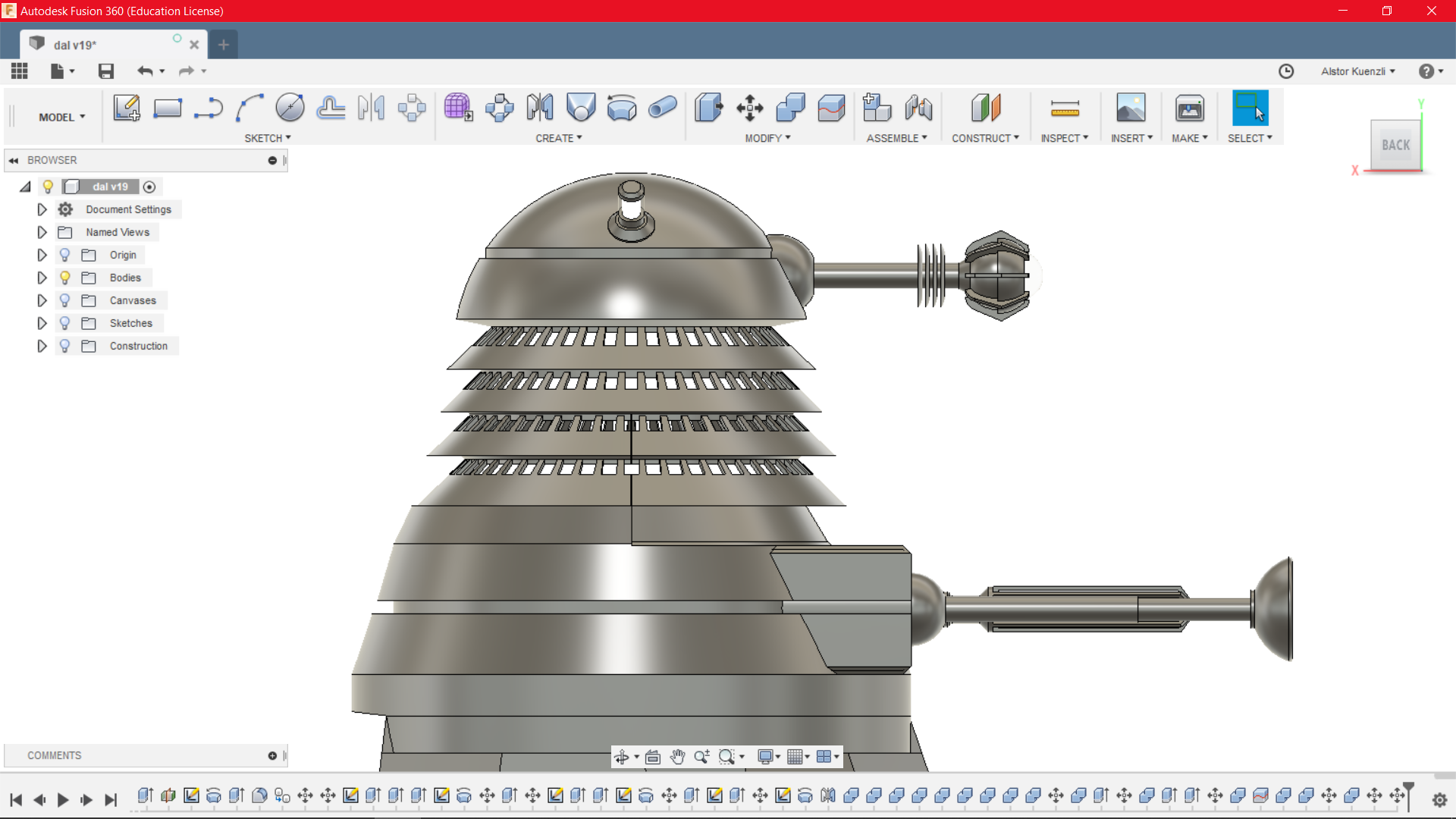1456x819 pixels.
Task: Expand the Sketches folder
Action: point(42,323)
